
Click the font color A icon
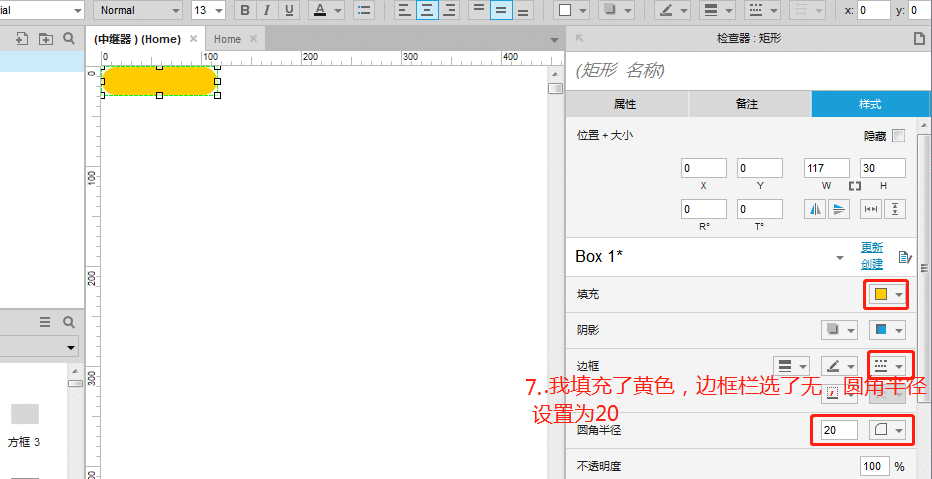(x=320, y=10)
